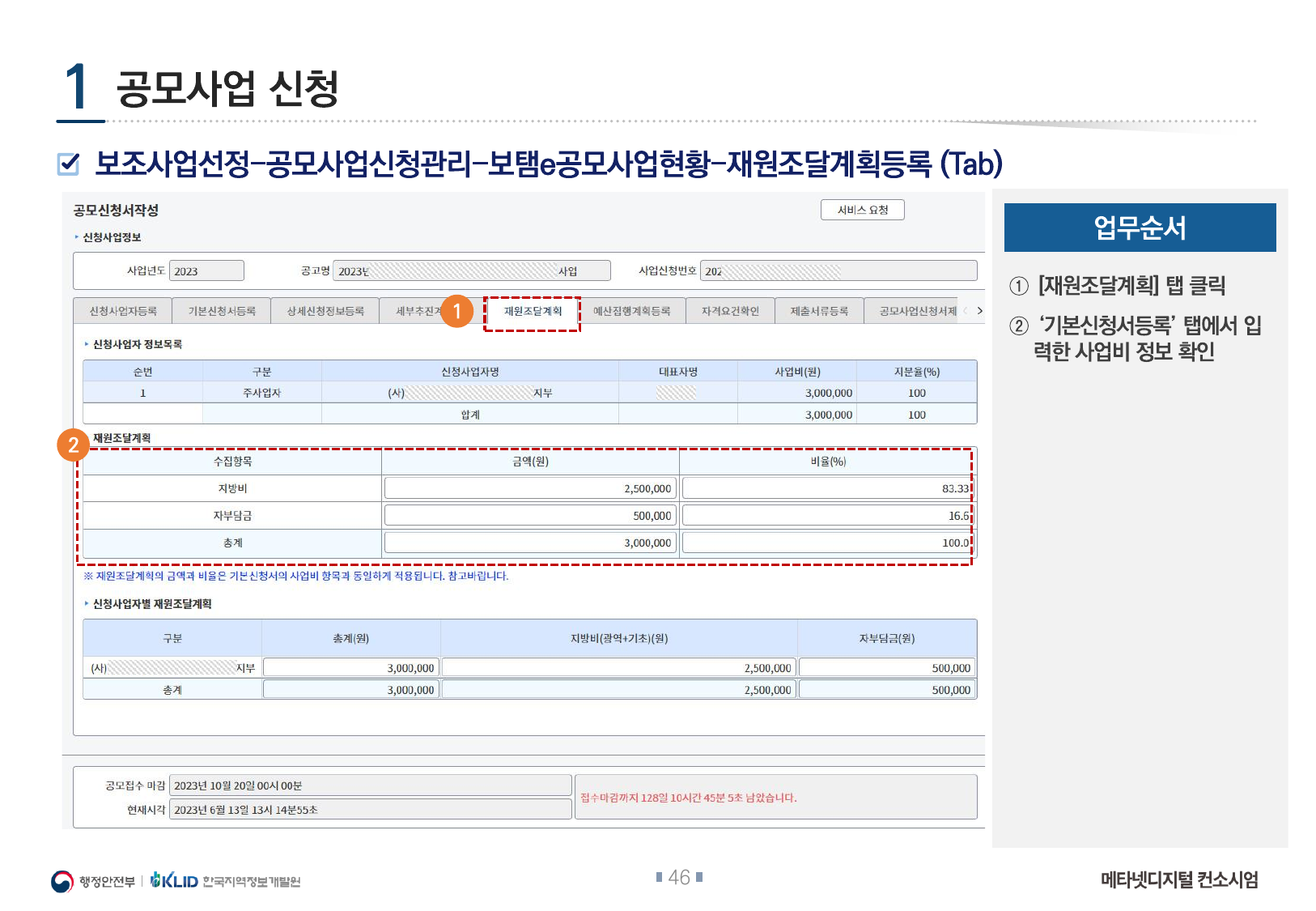
Task: Click the 자부담금 amount input field
Action: click(x=530, y=516)
